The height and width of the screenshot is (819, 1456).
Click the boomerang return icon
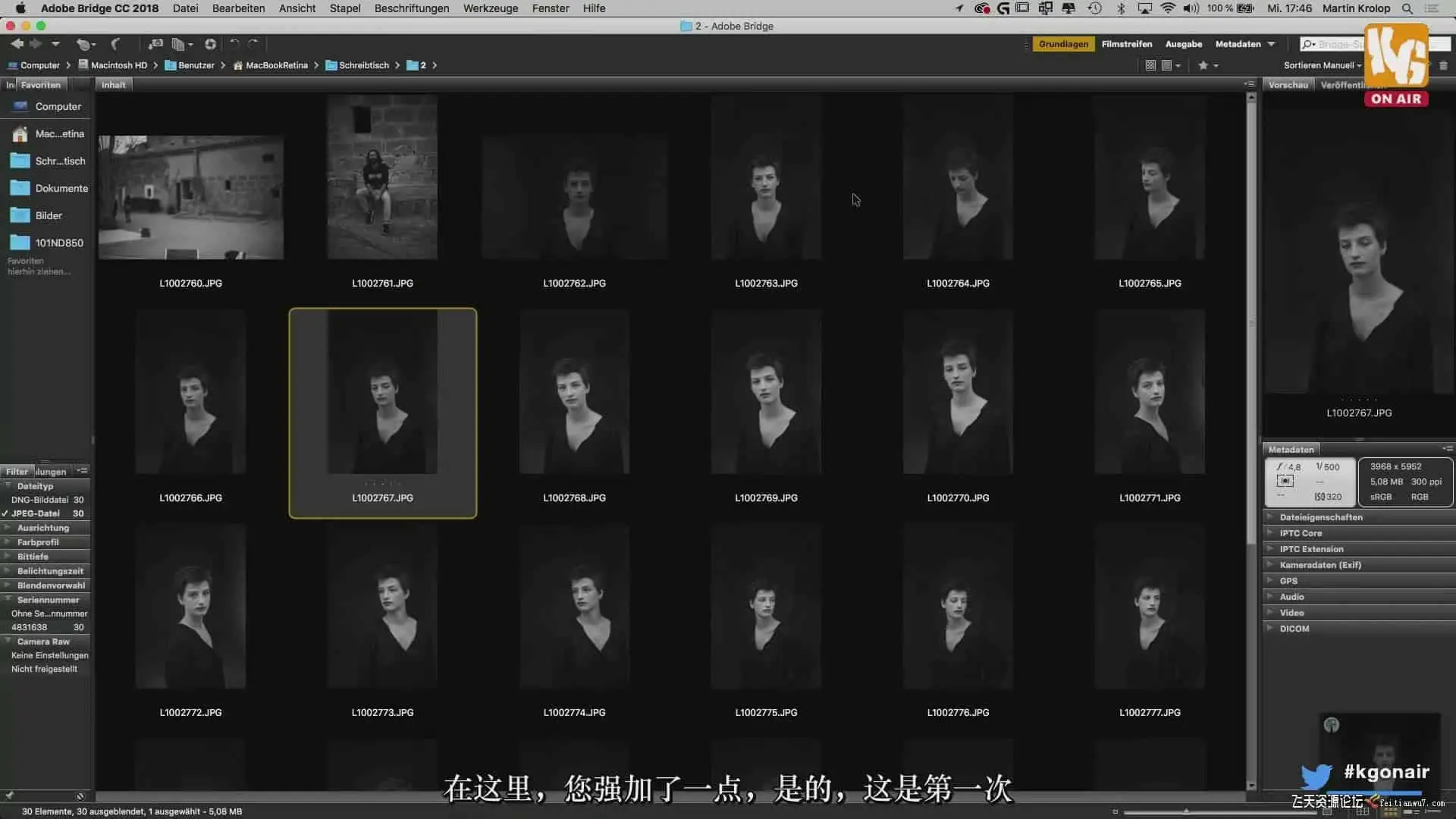click(x=115, y=44)
